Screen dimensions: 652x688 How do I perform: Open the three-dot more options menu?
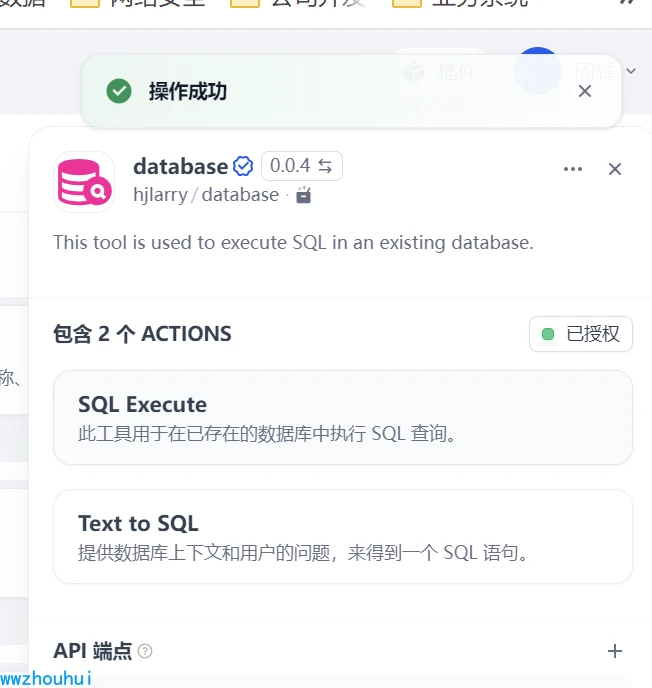573,169
